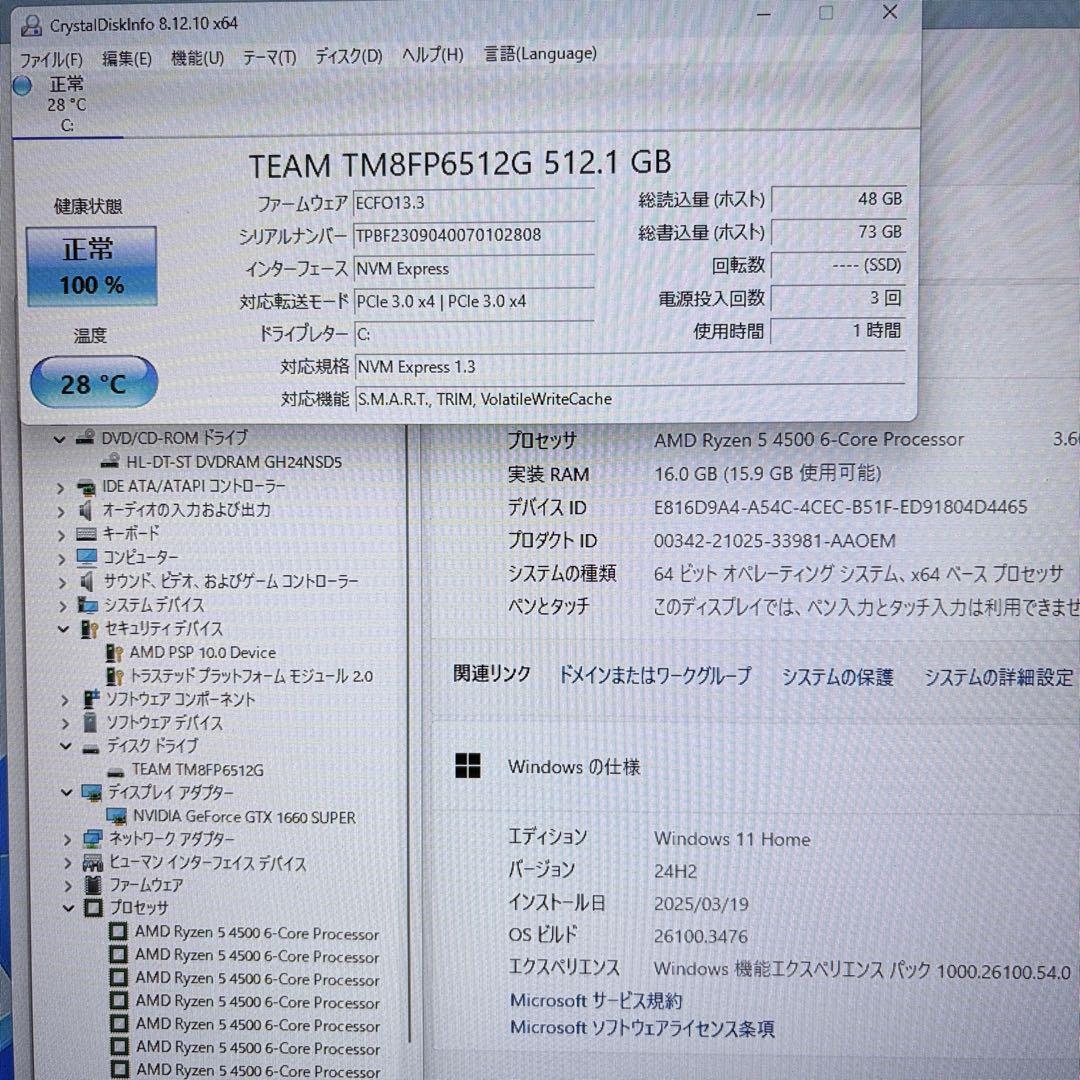The width and height of the screenshot is (1080, 1080).
Task: Click the トラステッド プラットフォーム モジュール 2.0 icon
Action: (x=115, y=676)
